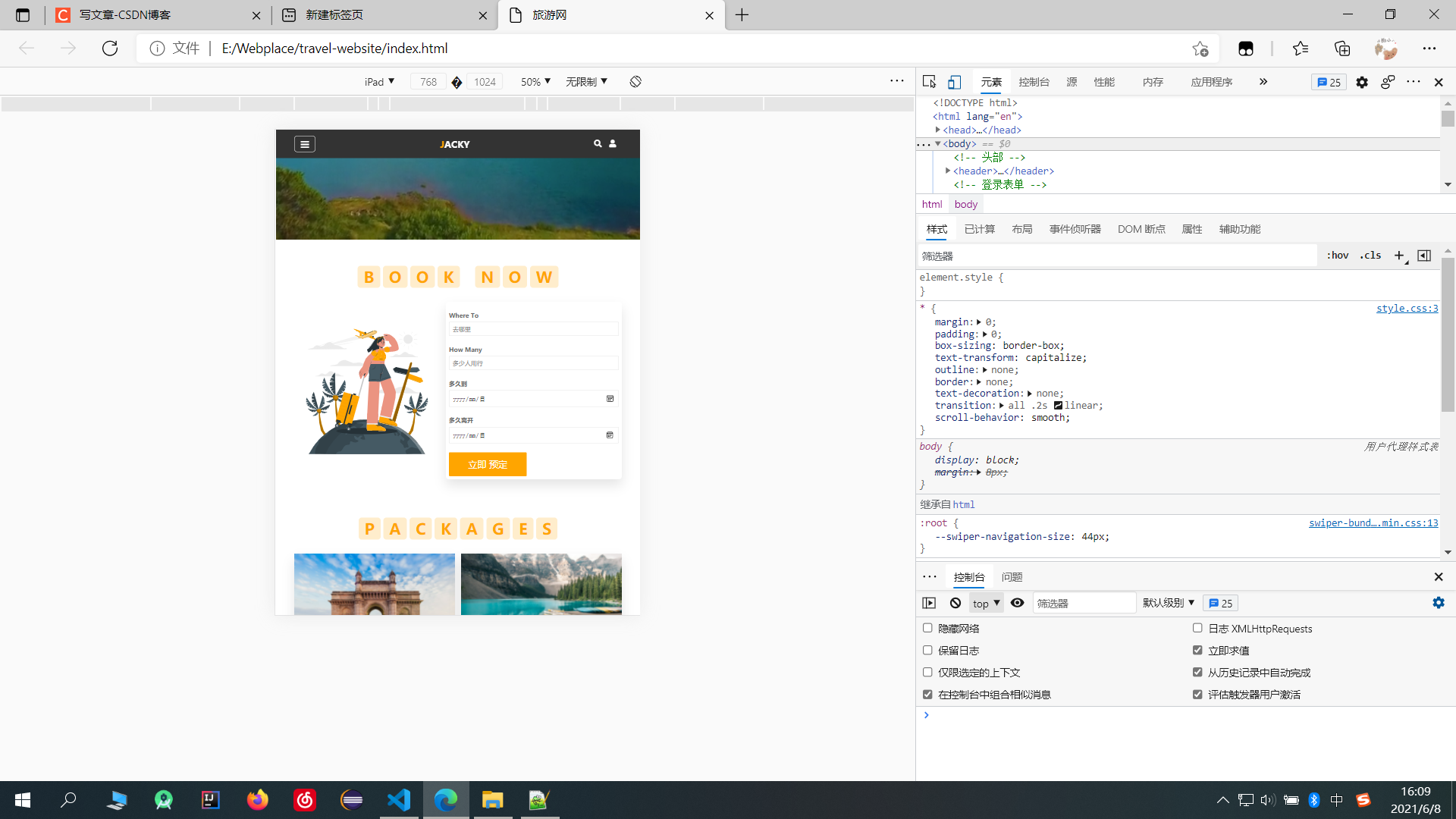Switch to the 已计算 tab
The width and height of the screenshot is (1456, 819).
pos(979,229)
